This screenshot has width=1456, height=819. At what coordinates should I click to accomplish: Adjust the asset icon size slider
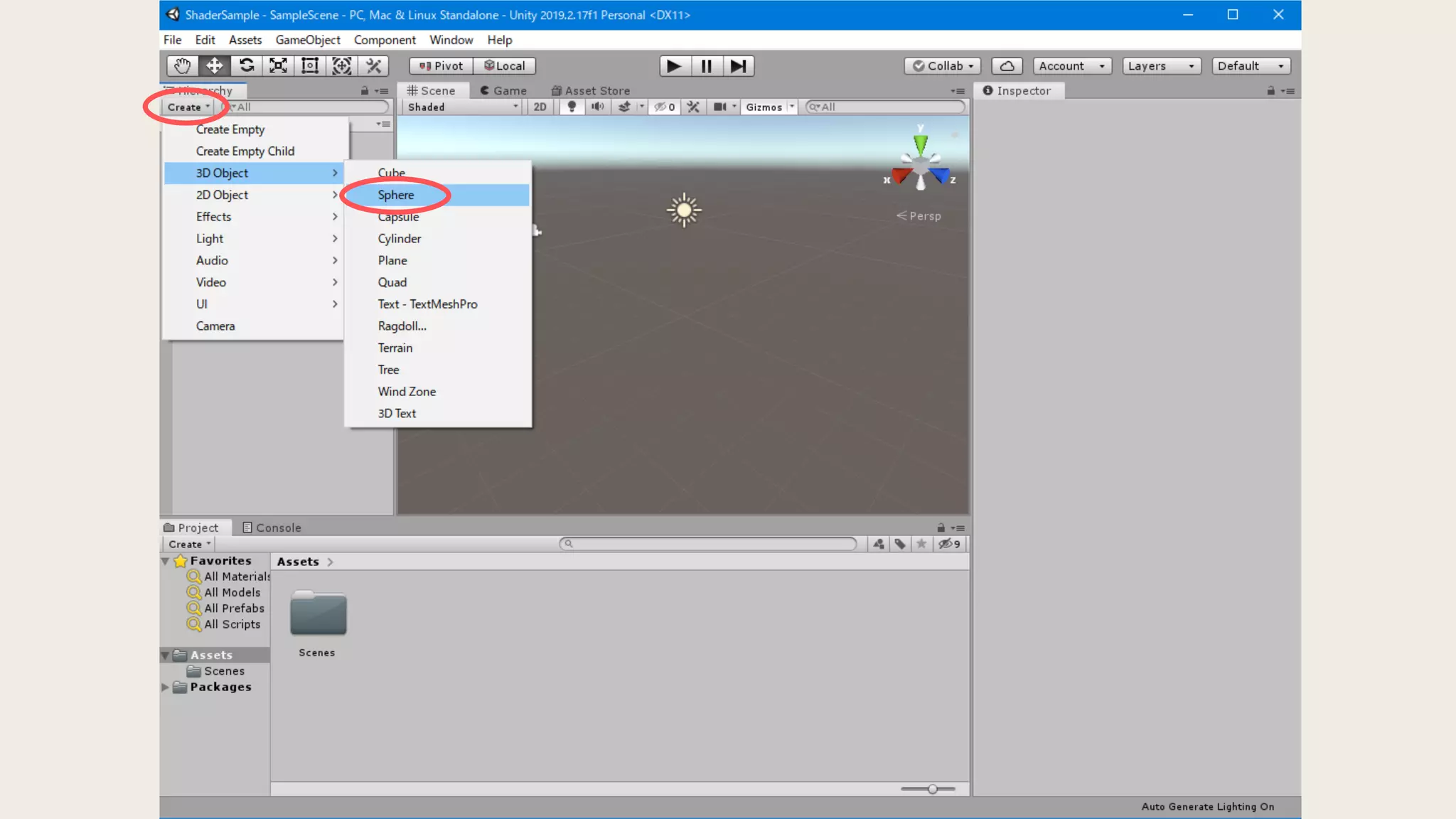pyautogui.click(x=932, y=788)
